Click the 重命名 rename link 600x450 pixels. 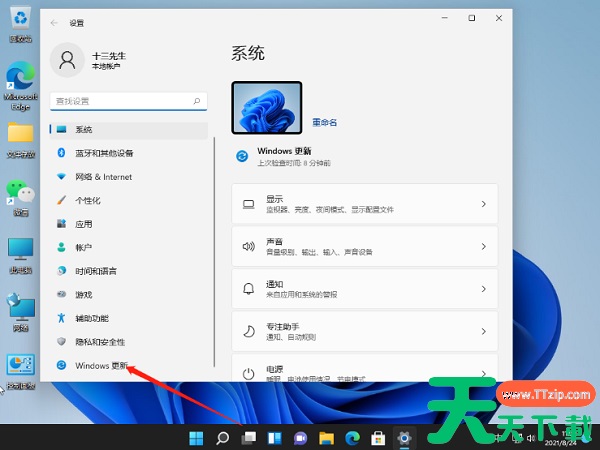coord(324,122)
